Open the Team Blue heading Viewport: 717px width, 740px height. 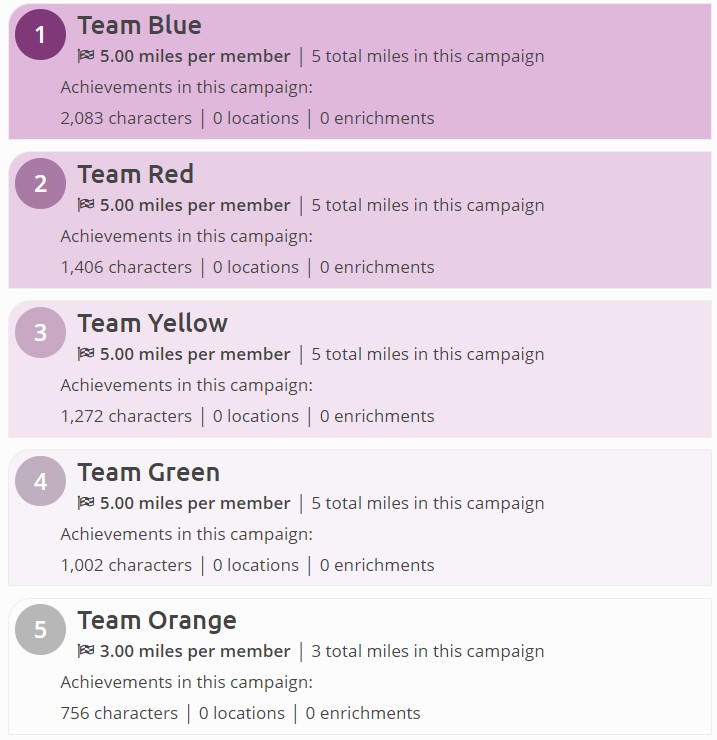(139, 25)
